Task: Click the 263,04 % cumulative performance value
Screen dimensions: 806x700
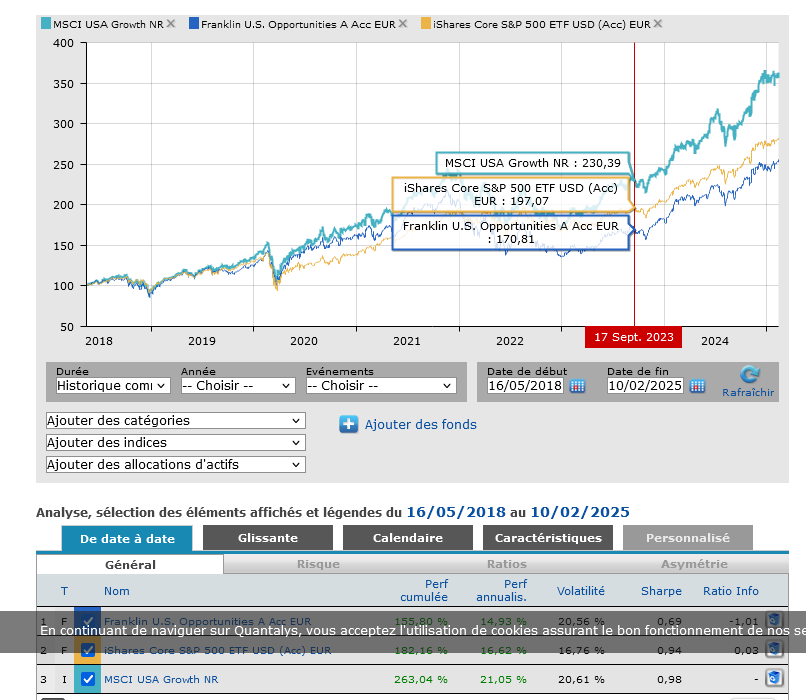Action: click(420, 679)
